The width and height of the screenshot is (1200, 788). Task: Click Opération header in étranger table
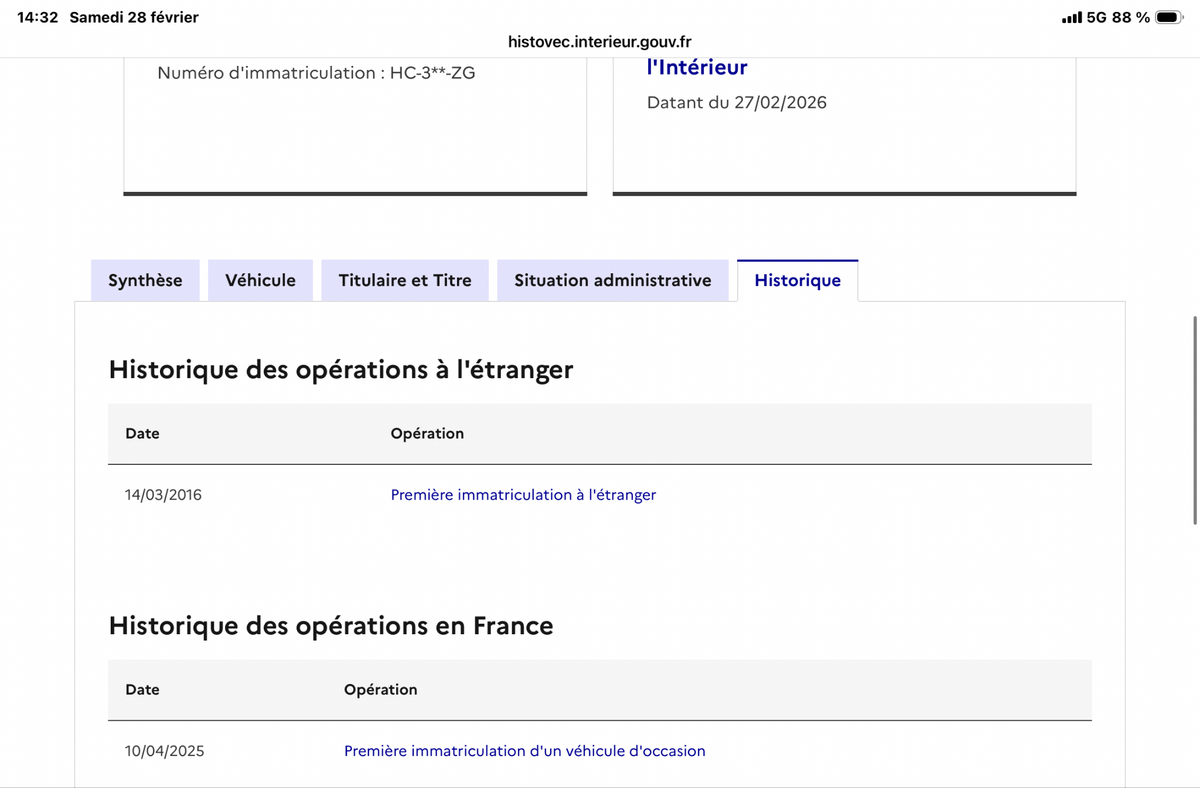[x=427, y=433]
